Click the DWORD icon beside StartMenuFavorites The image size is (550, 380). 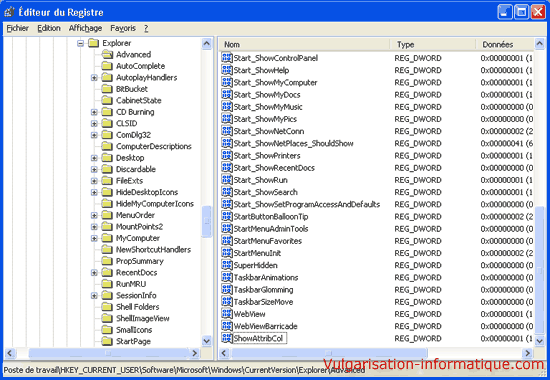(227, 241)
